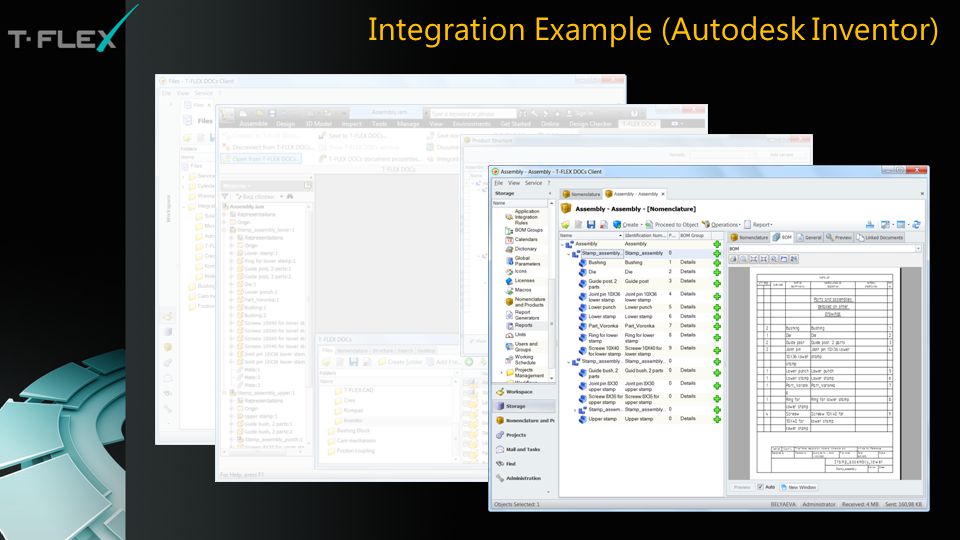Select Bushing row in nomenclature tree

tap(642, 262)
